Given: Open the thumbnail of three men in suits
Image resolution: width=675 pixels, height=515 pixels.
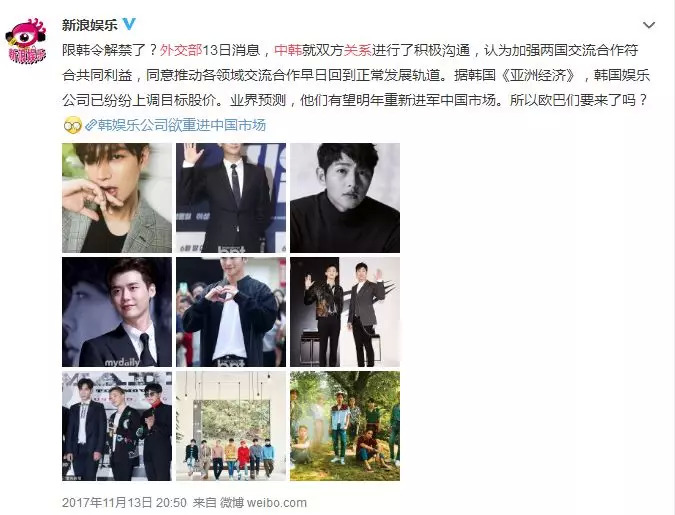Looking at the screenshot, I should coord(117,426).
